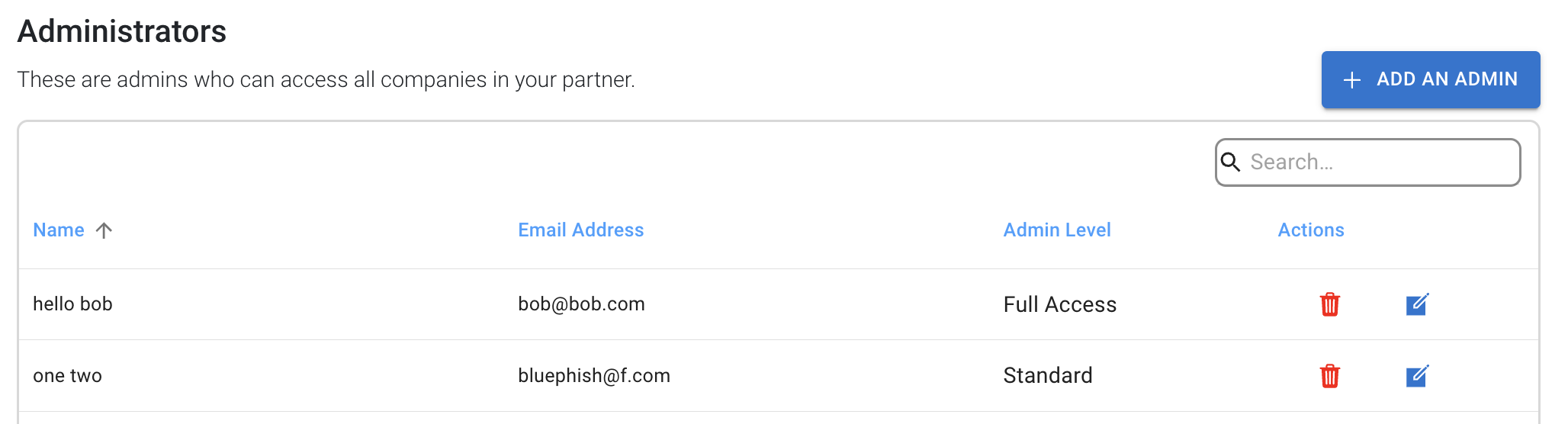Click the ADD AN ADMIN button
The height and width of the screenshot is (424, 1568).
tap(1430, 79)
